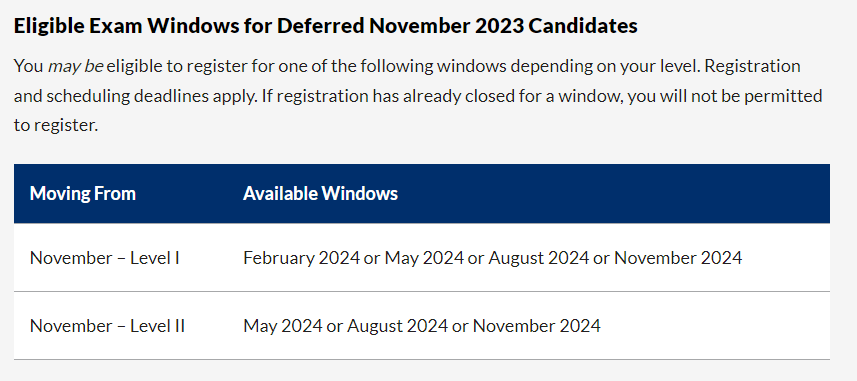The height and width of the screenshot is (381, 857).
Task: Click May 2024 in Level II row
Action: coord(283,326)
